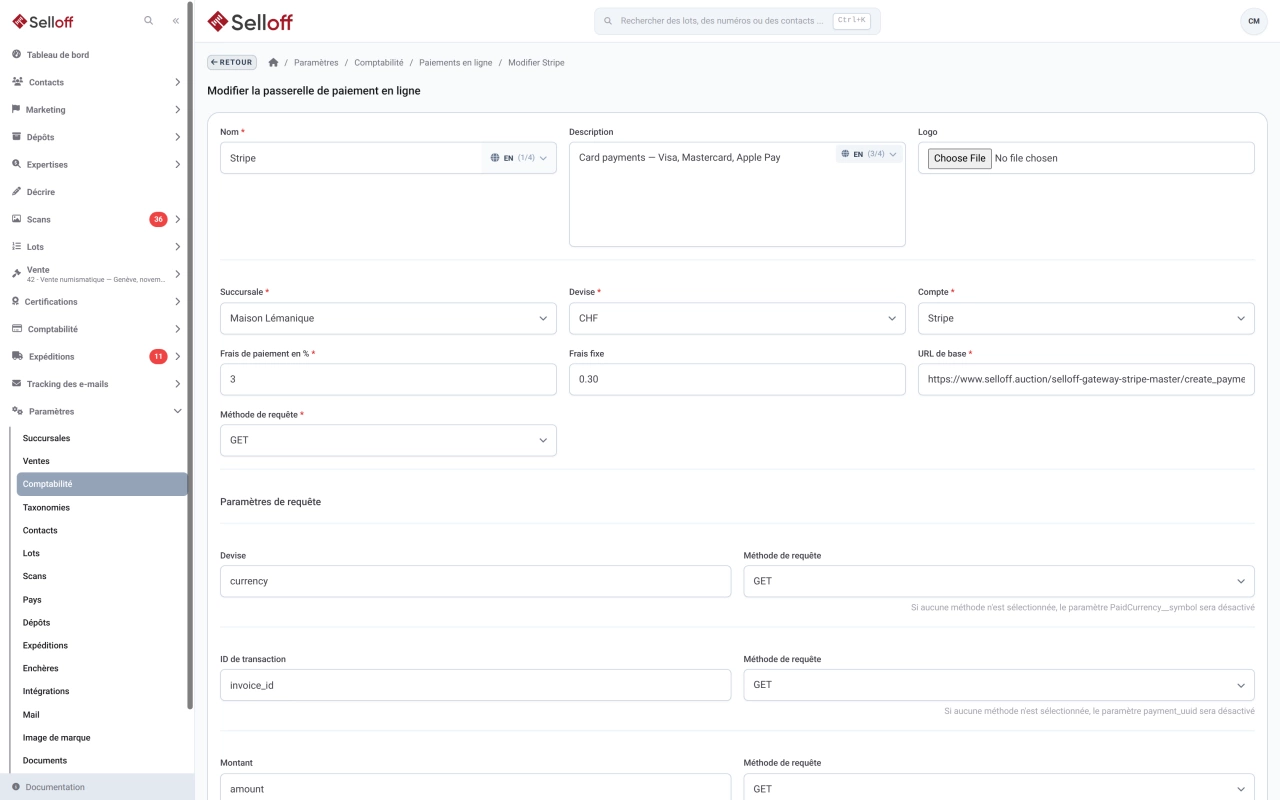Click the Expéditions badge showing 11
1280x800 pixels.
[158, 356]
